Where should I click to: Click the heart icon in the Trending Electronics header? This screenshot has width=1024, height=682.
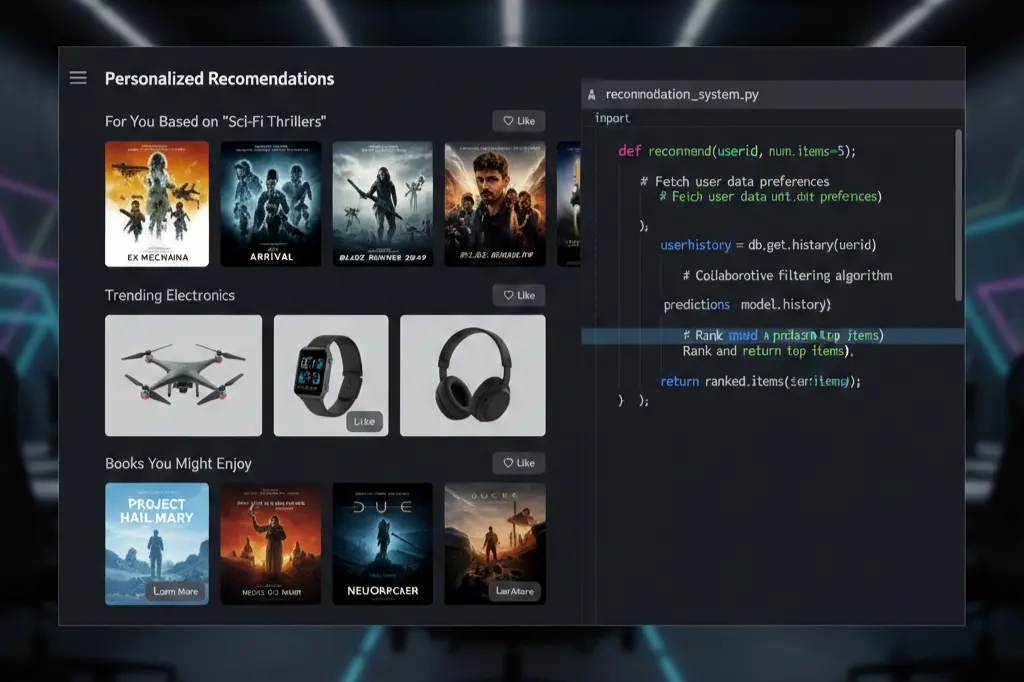(507, 294)
